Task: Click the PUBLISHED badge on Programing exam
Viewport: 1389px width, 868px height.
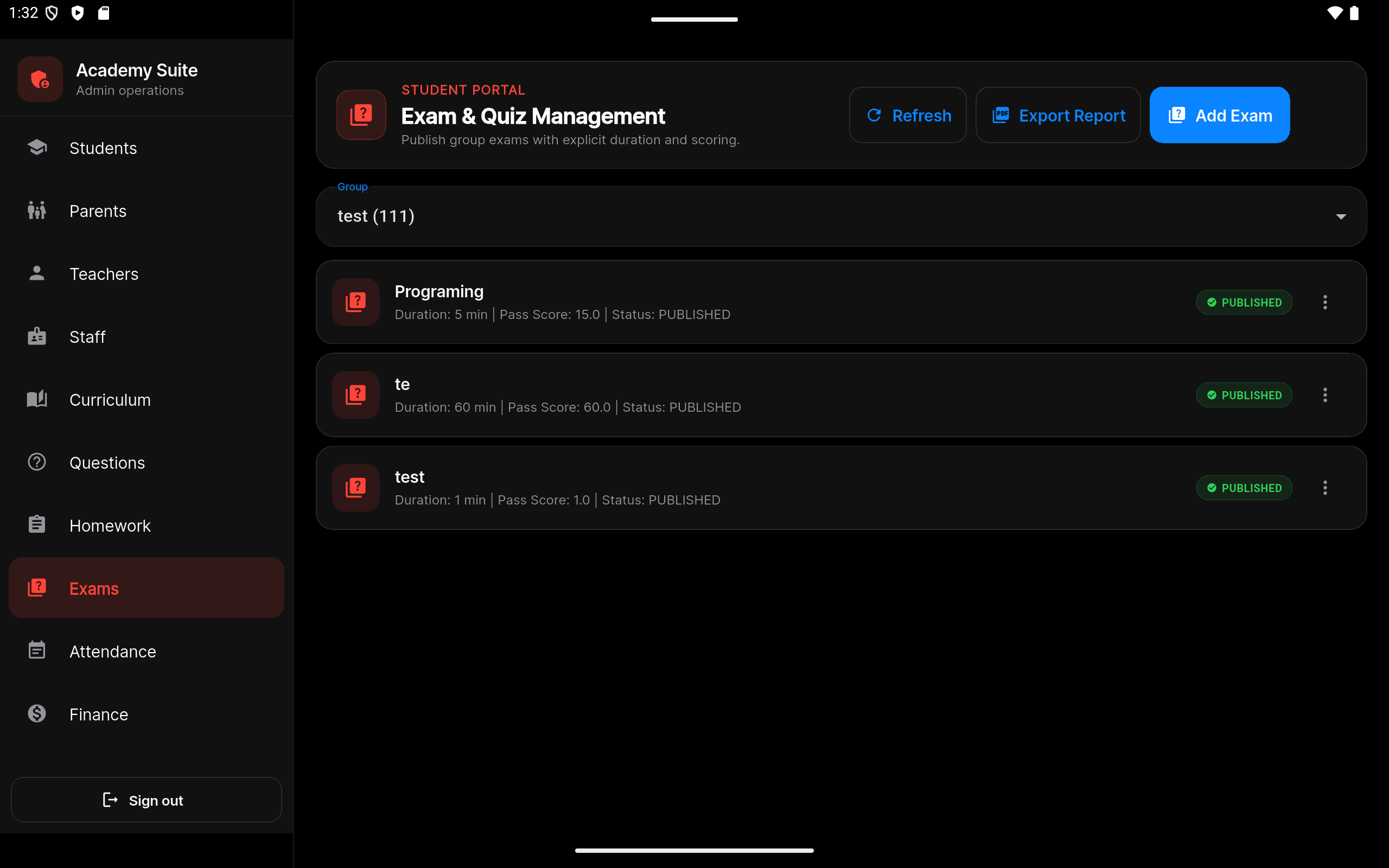Action: tap(1244, 302)
